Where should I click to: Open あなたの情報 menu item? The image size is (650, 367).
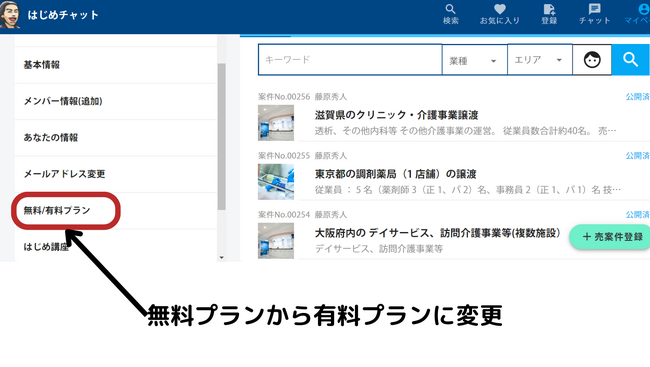[x=116, y=138]
